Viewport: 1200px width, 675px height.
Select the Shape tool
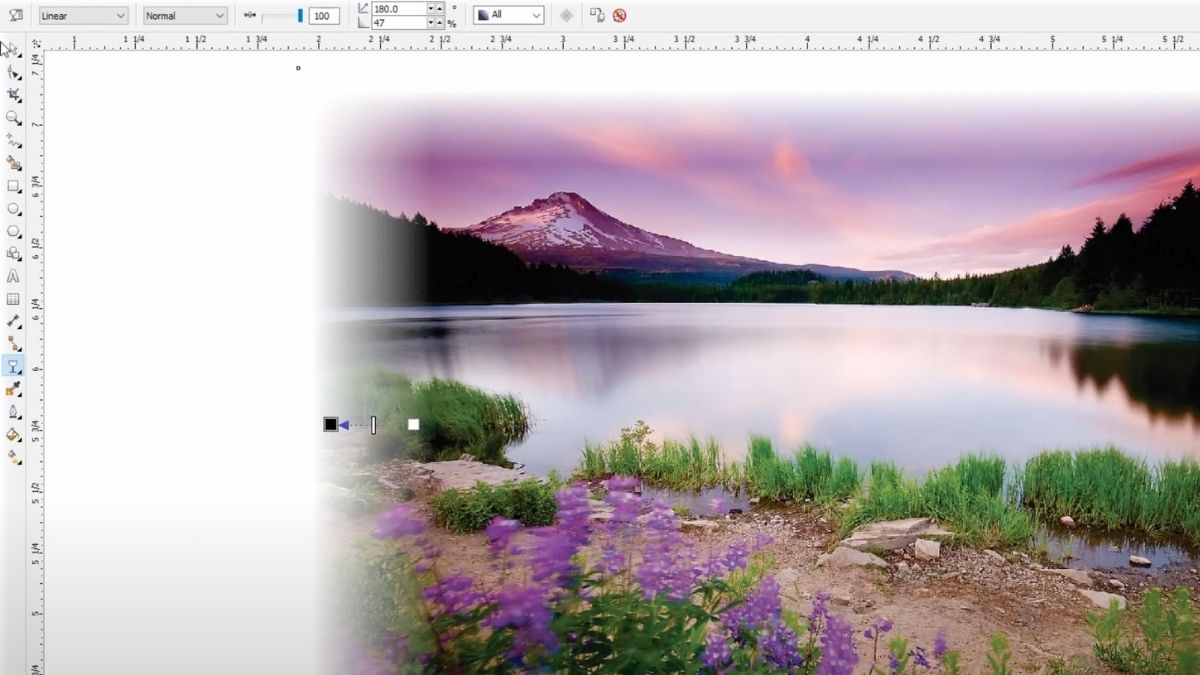[x=14, y=70]
